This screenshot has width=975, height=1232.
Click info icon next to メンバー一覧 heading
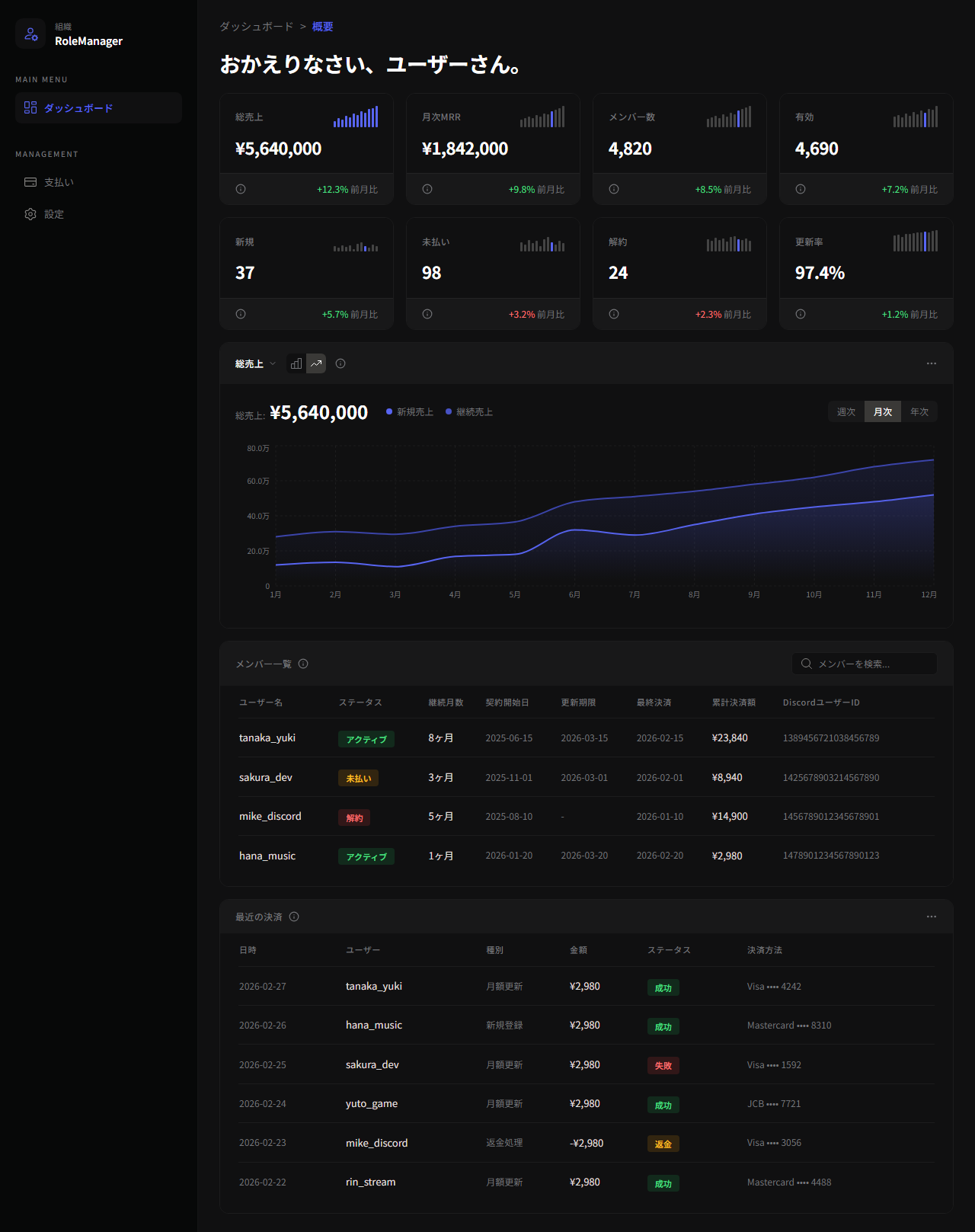coord(303,664)
